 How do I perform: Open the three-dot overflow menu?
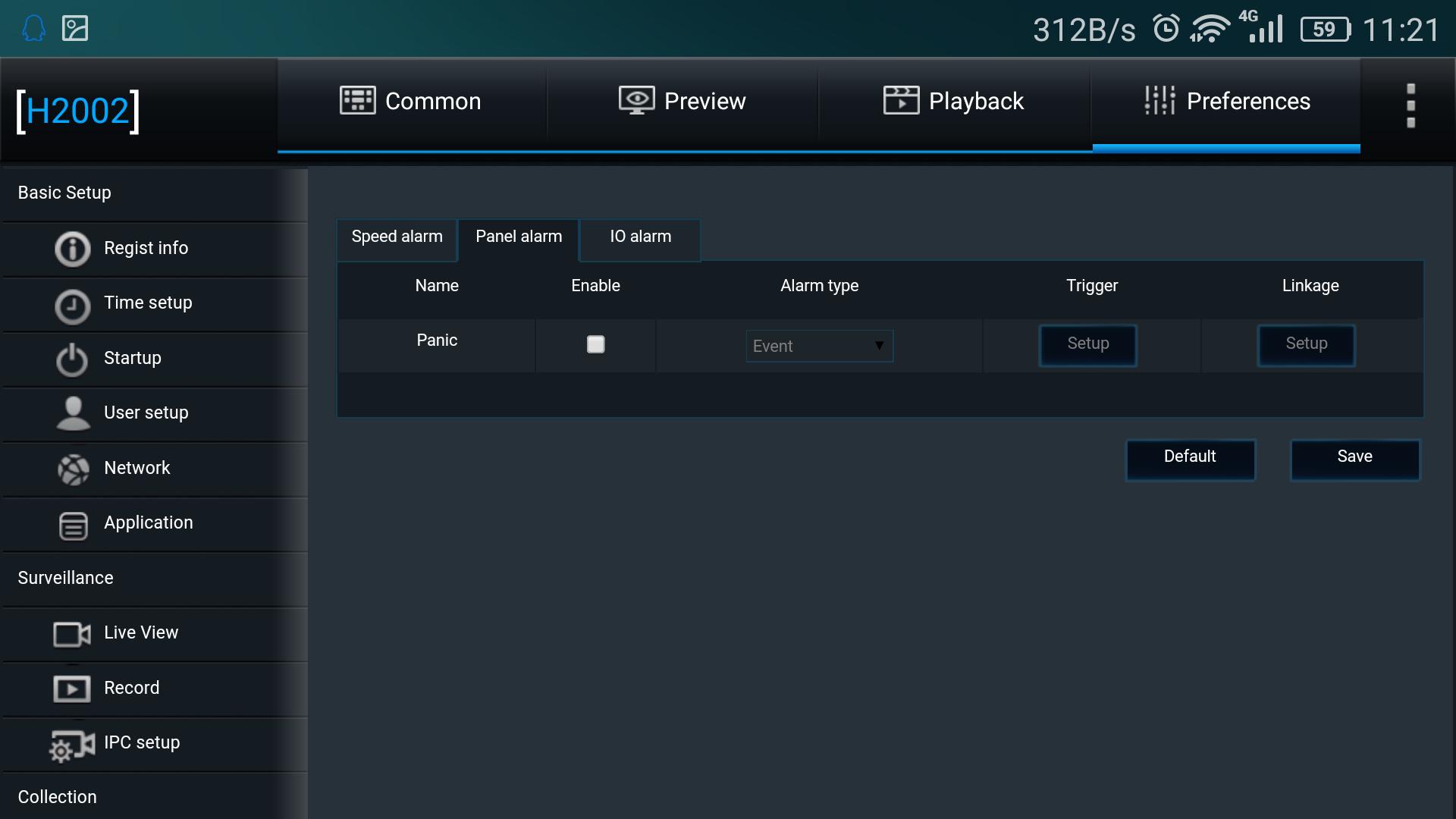[1410, 105]
